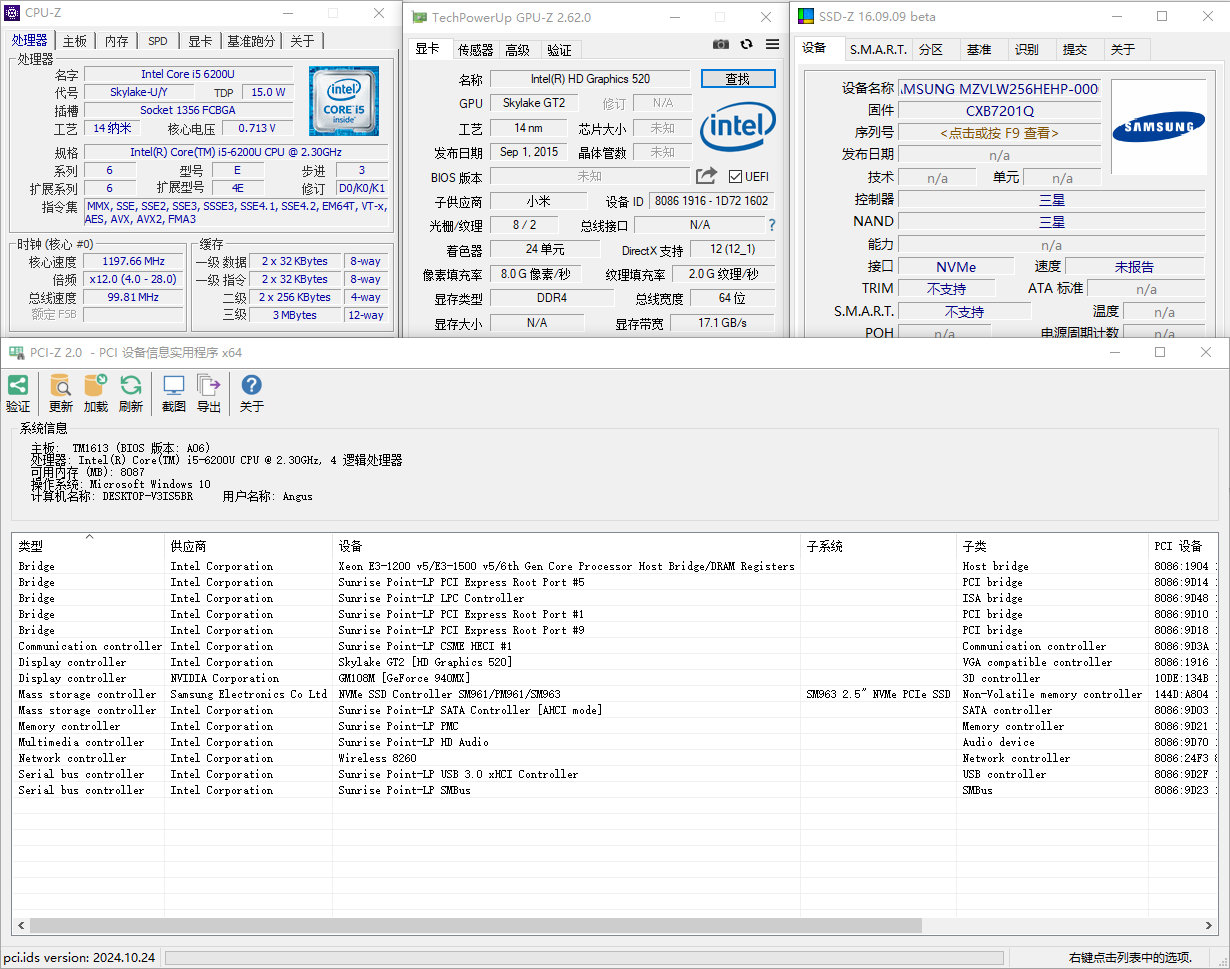1230x969 pixels.
Task: Toggle the UEFI checkbox in GPU-Z
Action: pyautogui.click(x=736, y=177)
